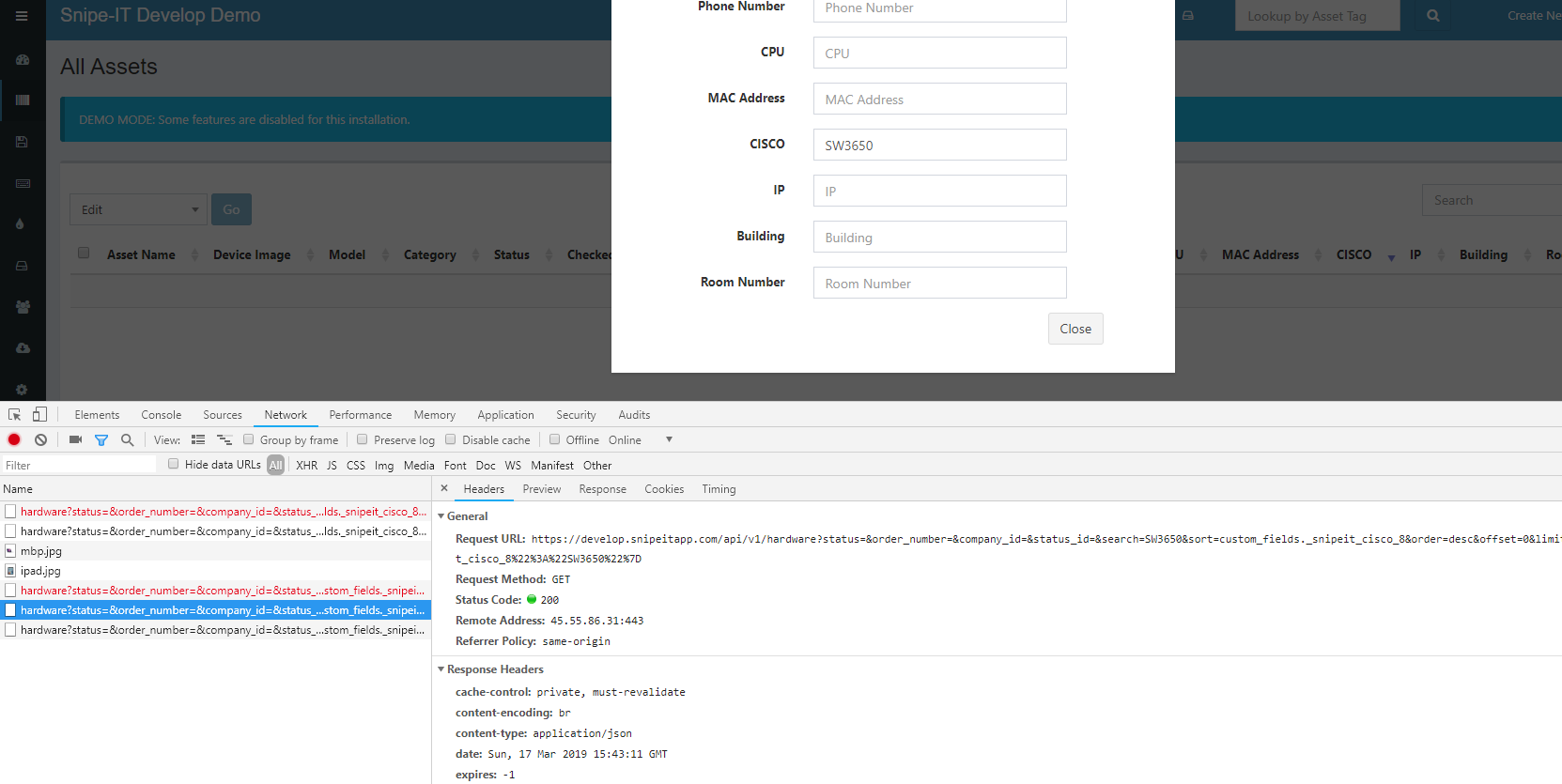This screenshot has width=1562, height=784.
Task: Open the Sources tab
Action: [223, 415]
